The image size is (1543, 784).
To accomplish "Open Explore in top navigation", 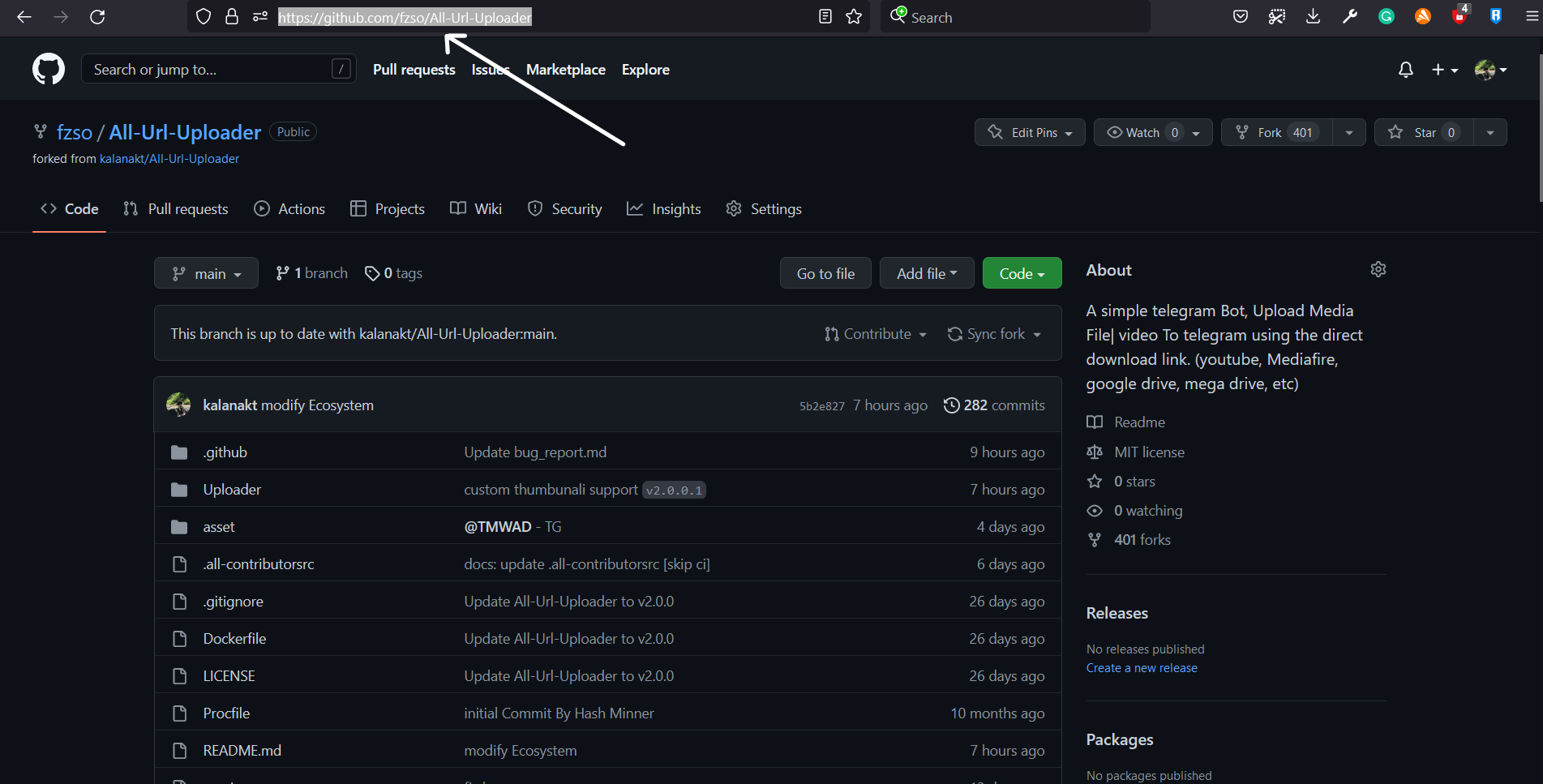I will [x=645, y=70].
